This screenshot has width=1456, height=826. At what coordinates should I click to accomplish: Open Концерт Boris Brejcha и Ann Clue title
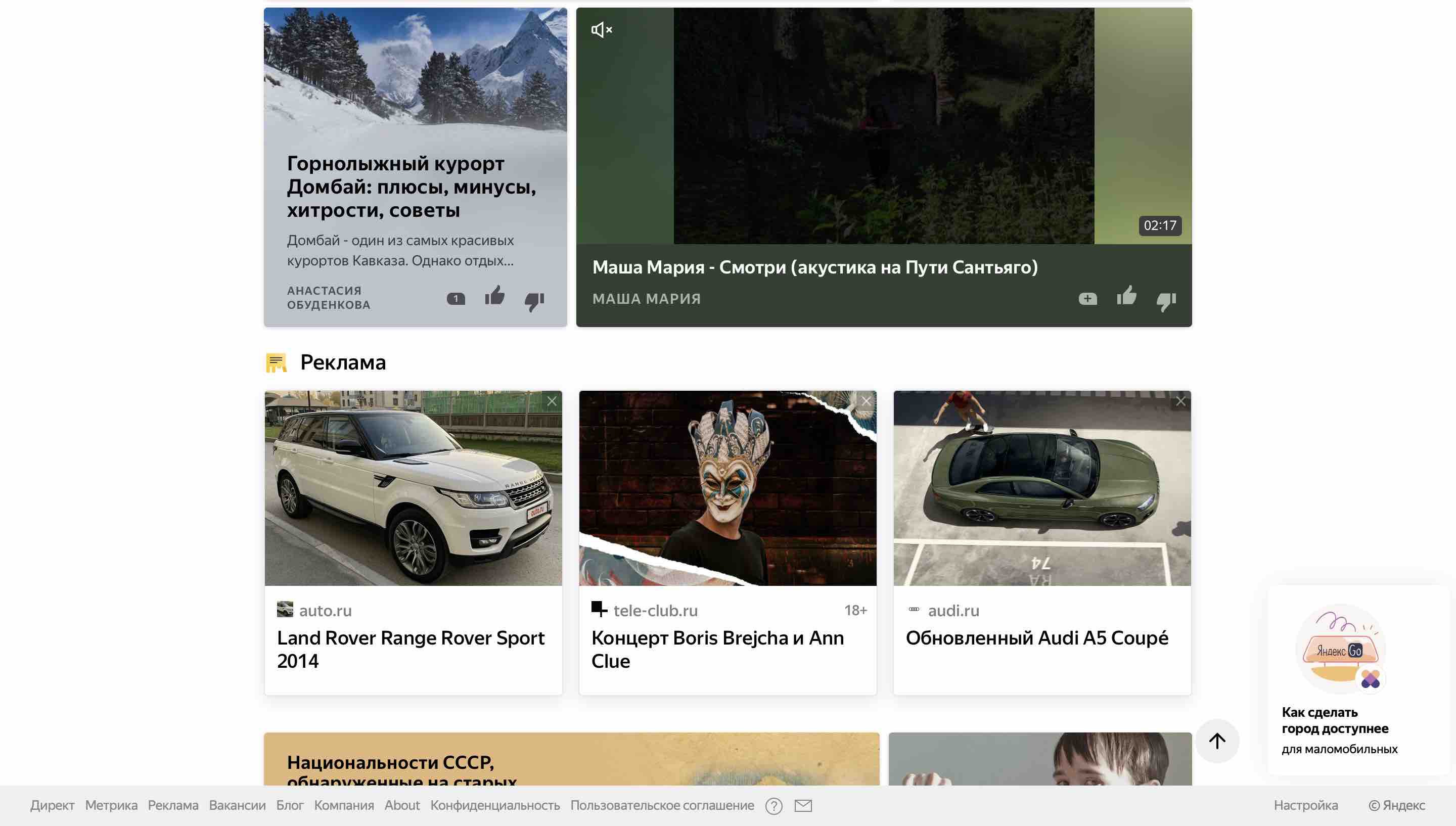pyautogui.click(x=717, y=650)
